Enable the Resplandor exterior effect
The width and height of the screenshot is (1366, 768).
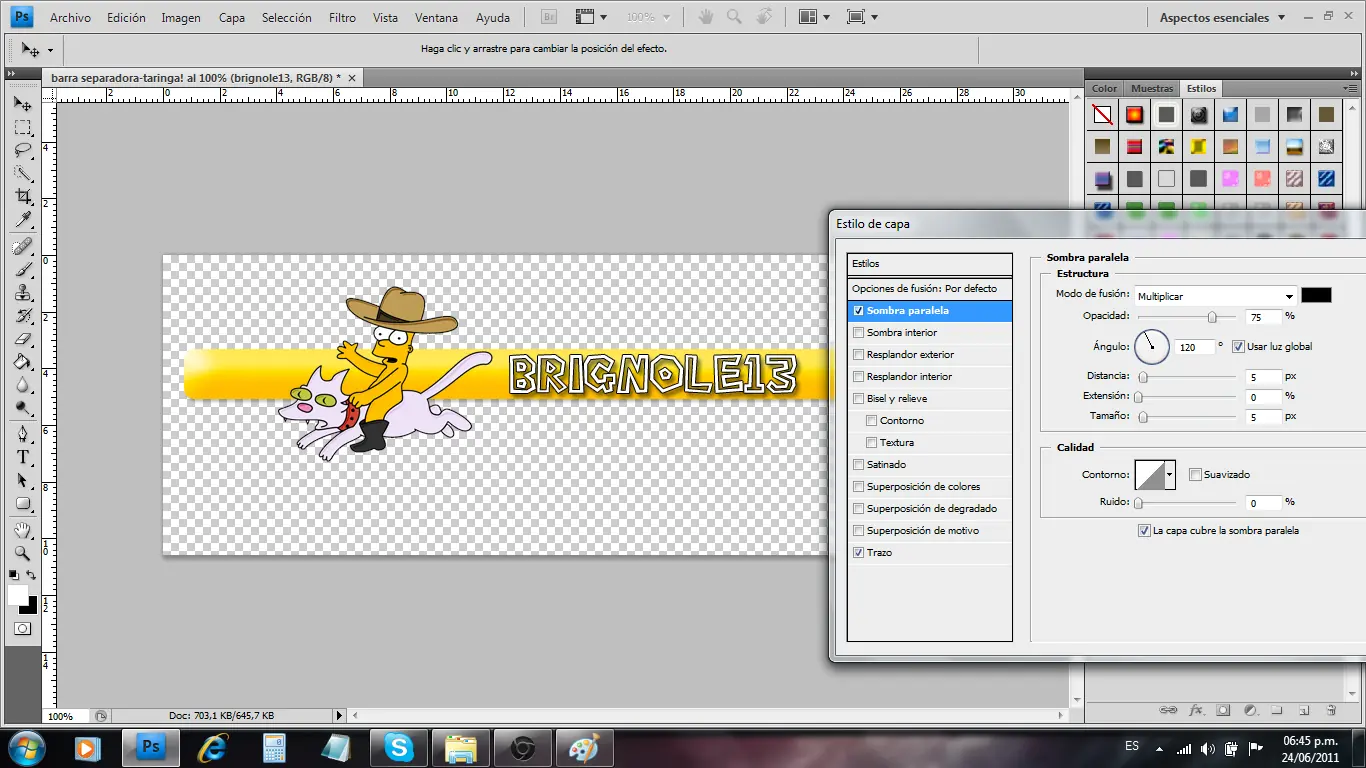click(x=858, y=355)
